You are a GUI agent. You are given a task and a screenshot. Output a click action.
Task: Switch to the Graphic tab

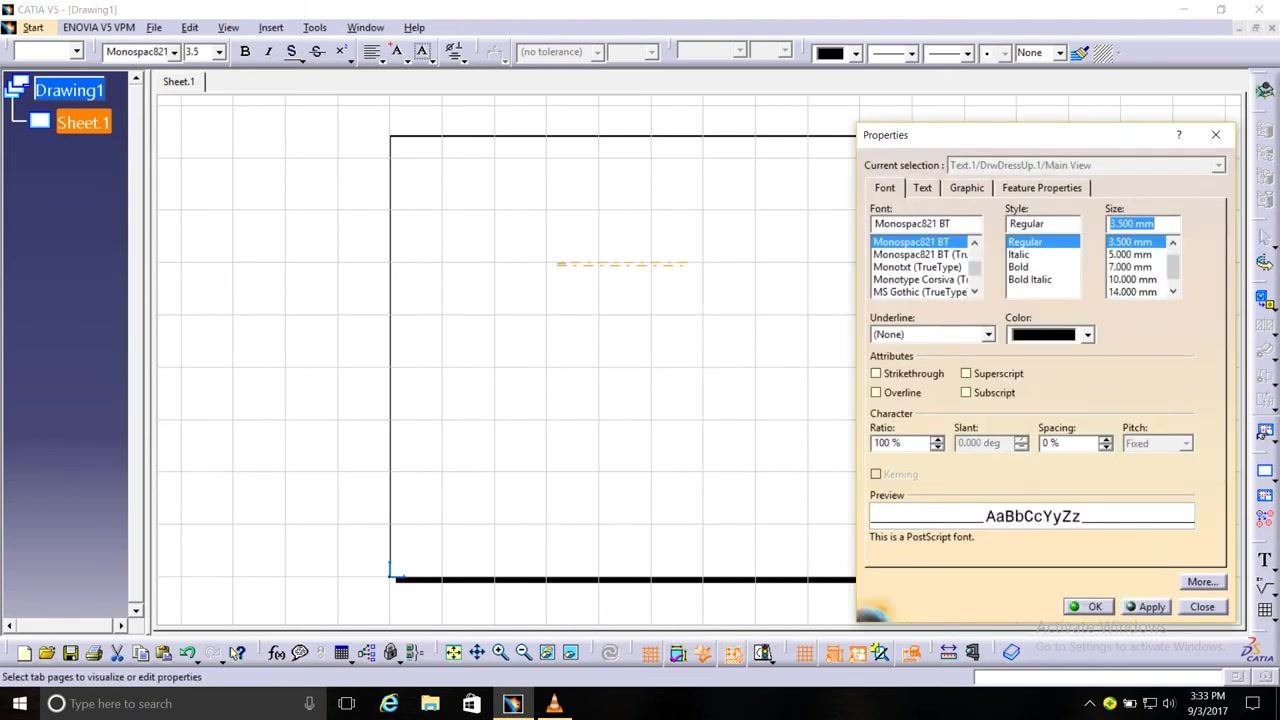[x=967, y=188]
